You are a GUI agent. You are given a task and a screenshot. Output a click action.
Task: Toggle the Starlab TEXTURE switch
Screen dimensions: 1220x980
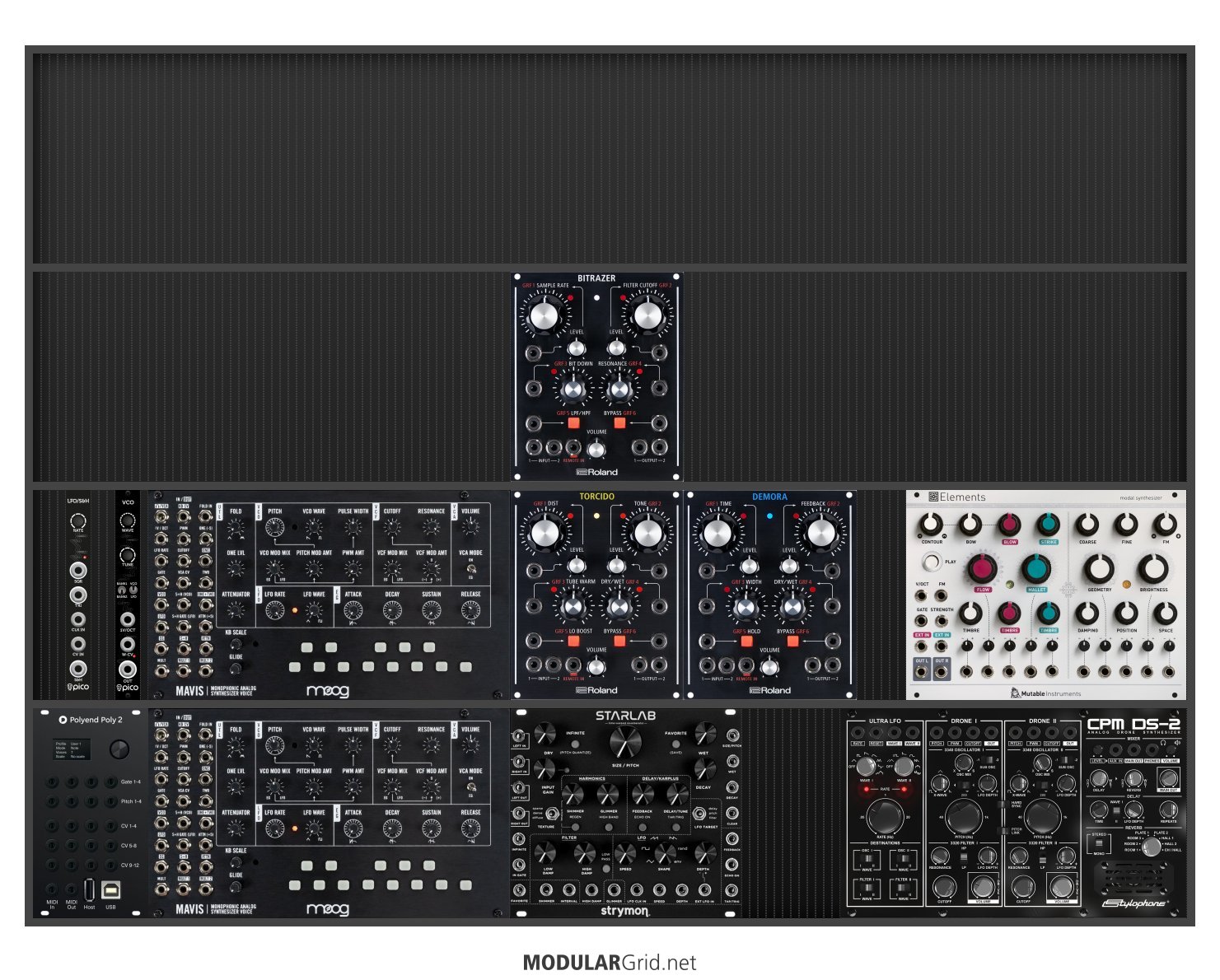[x=553, y=814]
